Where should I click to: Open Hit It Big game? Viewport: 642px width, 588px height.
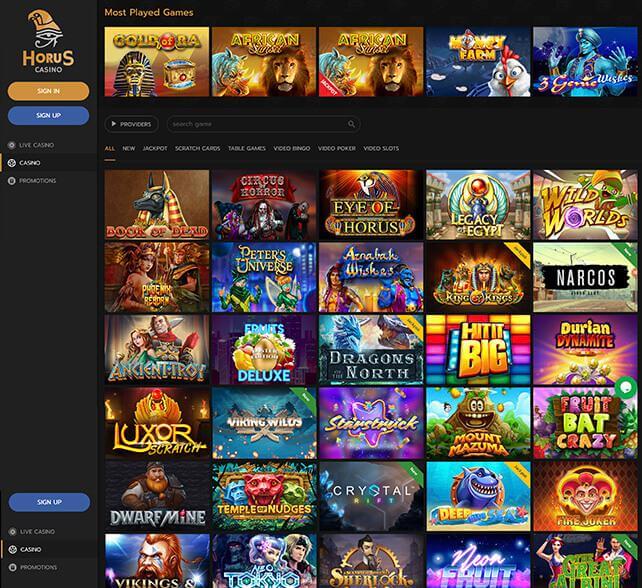point(478,350)
